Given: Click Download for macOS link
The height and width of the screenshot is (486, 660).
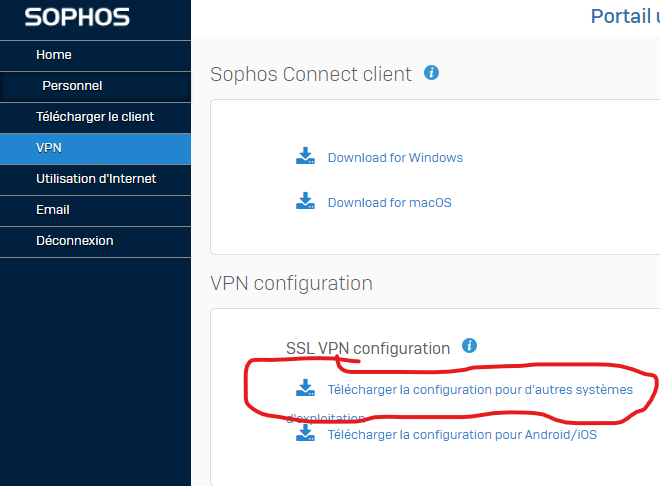Looking at the screenshot, I should click(389, 203).
